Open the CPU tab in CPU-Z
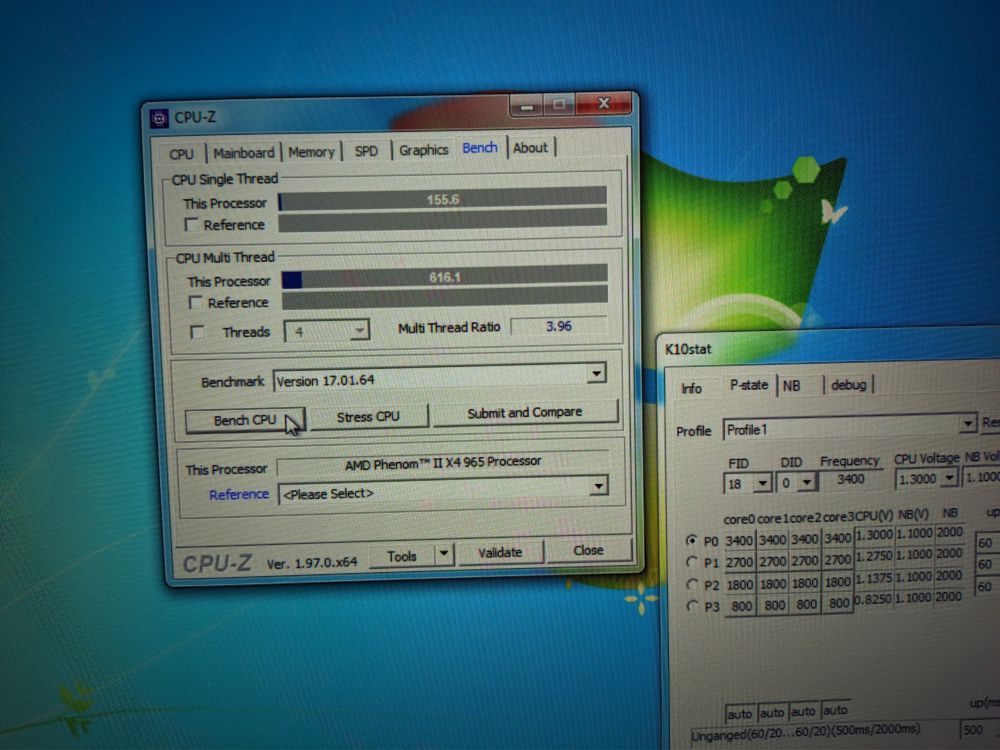This screenshot has height=750, width=1000. coord(181,154)
